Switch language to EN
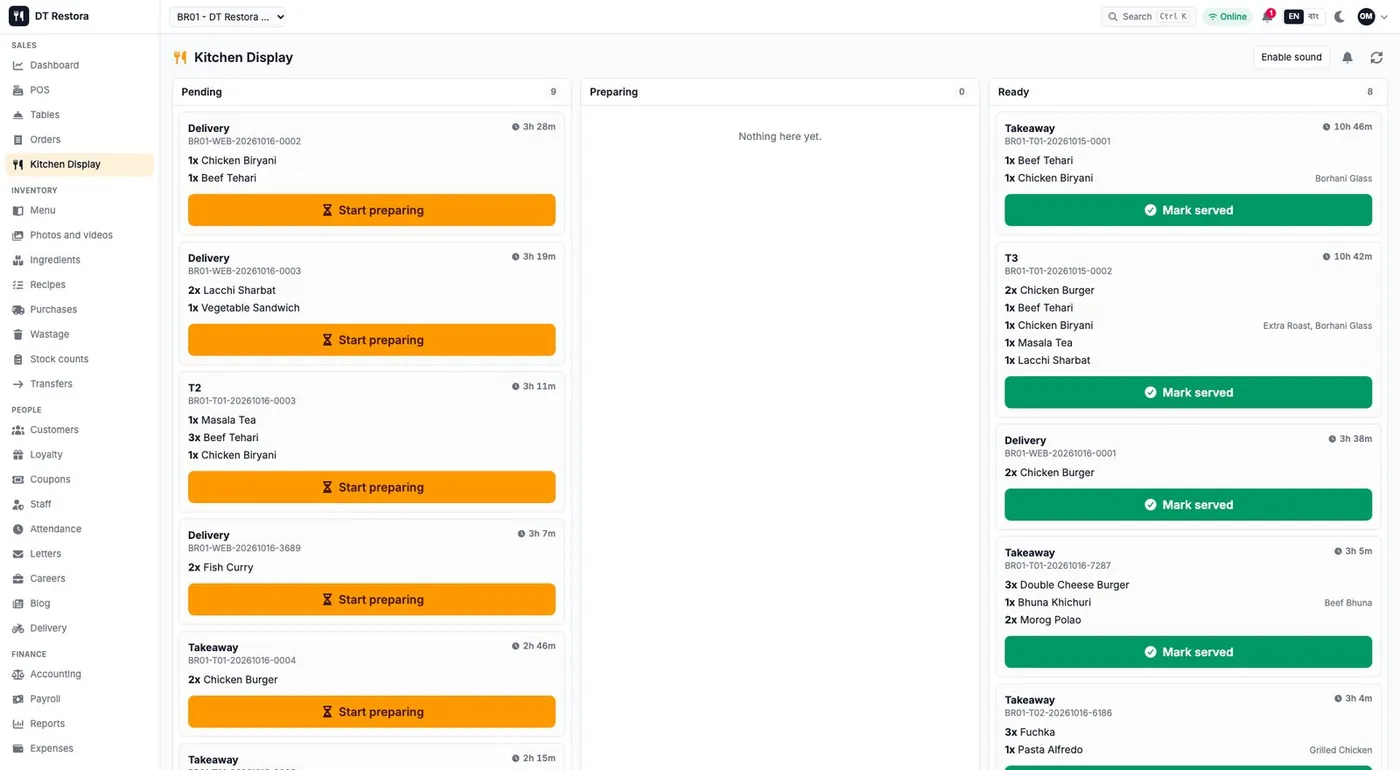 coord(1294,17)
